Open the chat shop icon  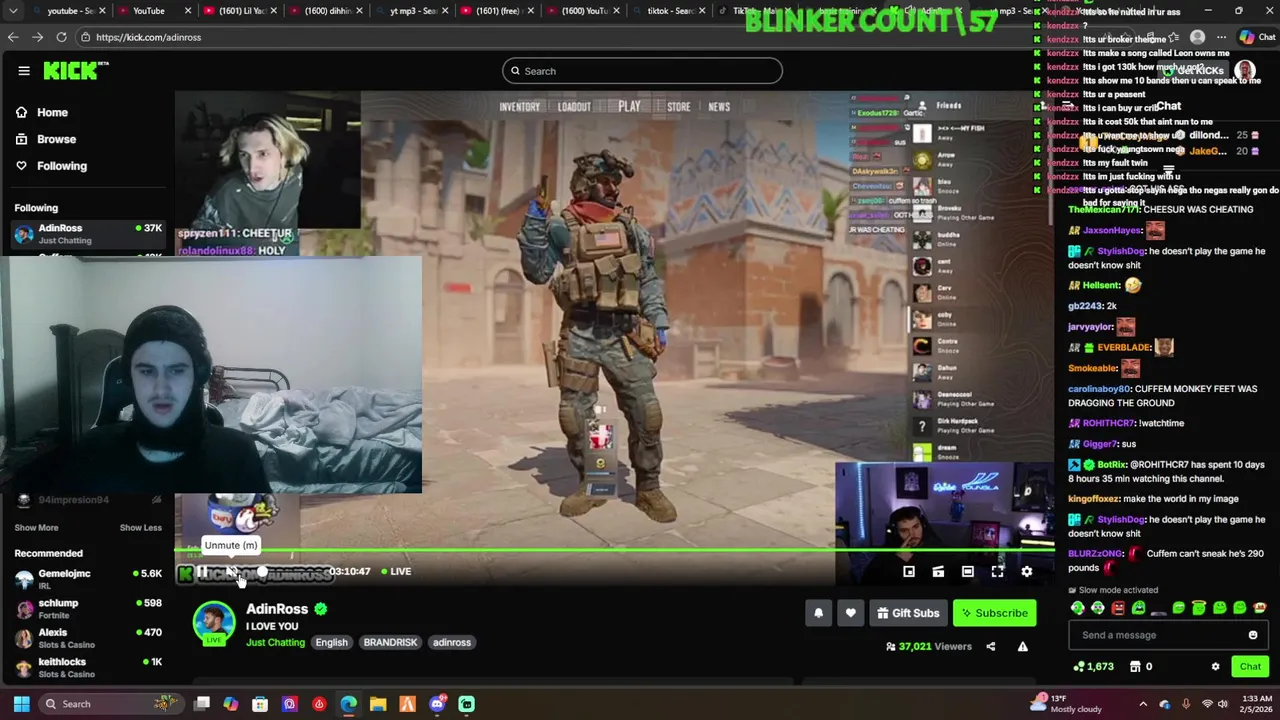coord(1135,667)
